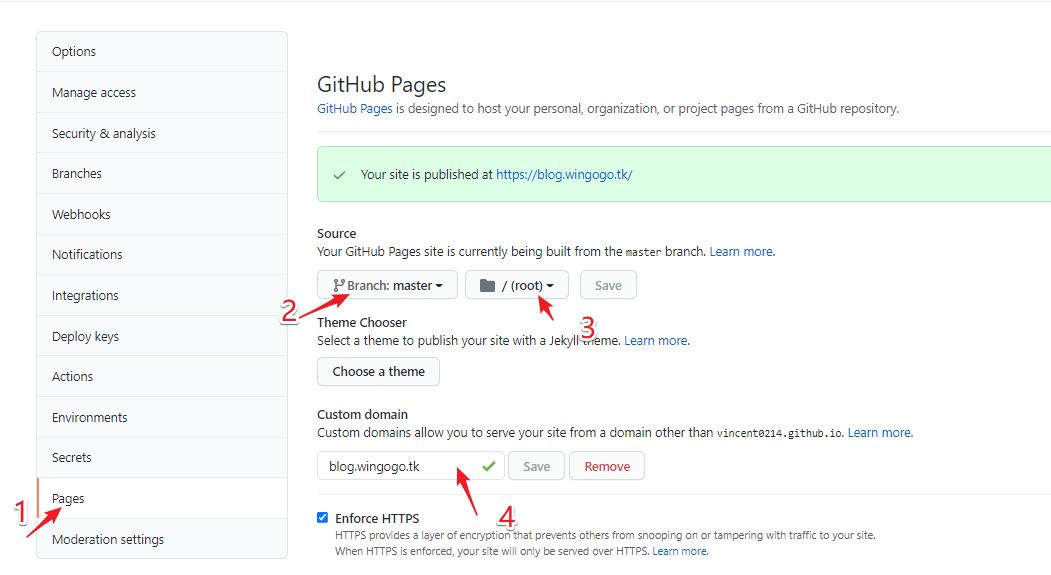Click green checkmark in custom domain field
The width and height of the screenshot is (1051, 575).
489,466
